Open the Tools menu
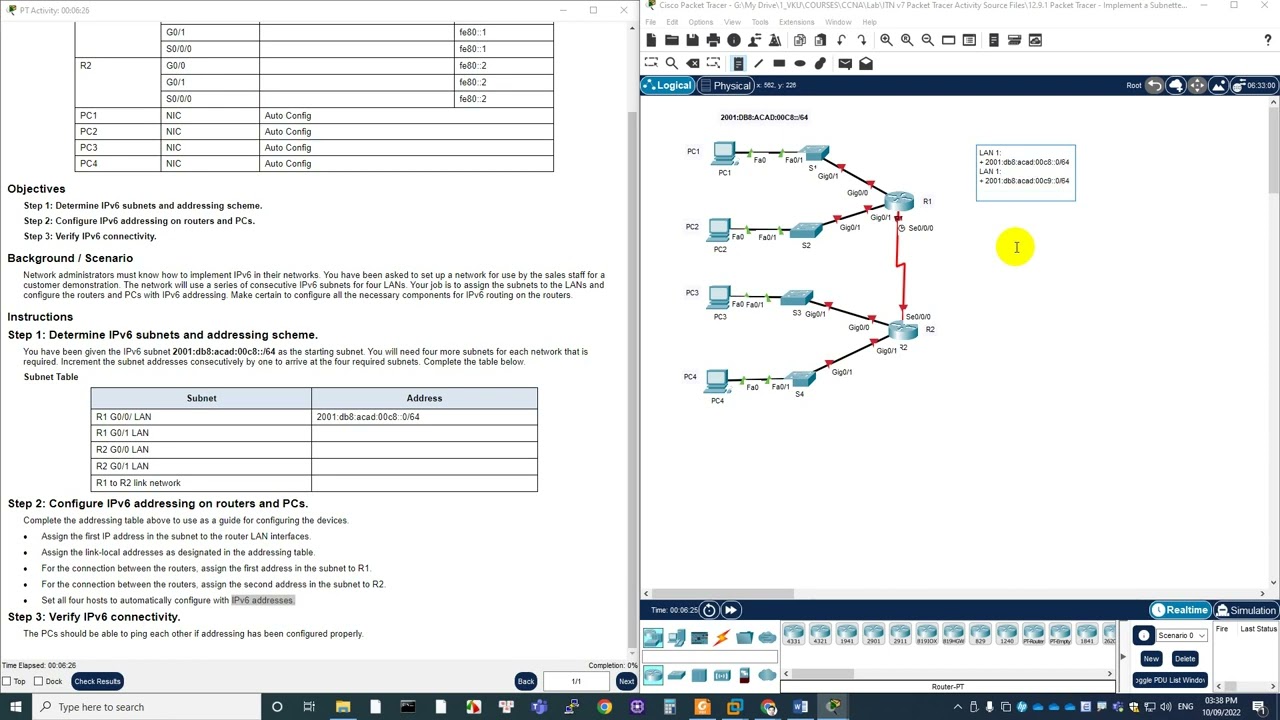 click(x=760, y=22)
